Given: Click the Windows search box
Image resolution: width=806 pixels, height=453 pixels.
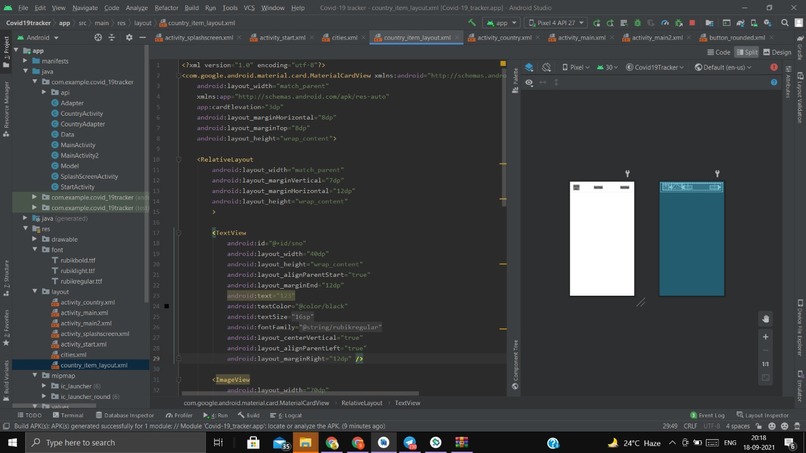Looking at the screenshot, I should 116,442.
